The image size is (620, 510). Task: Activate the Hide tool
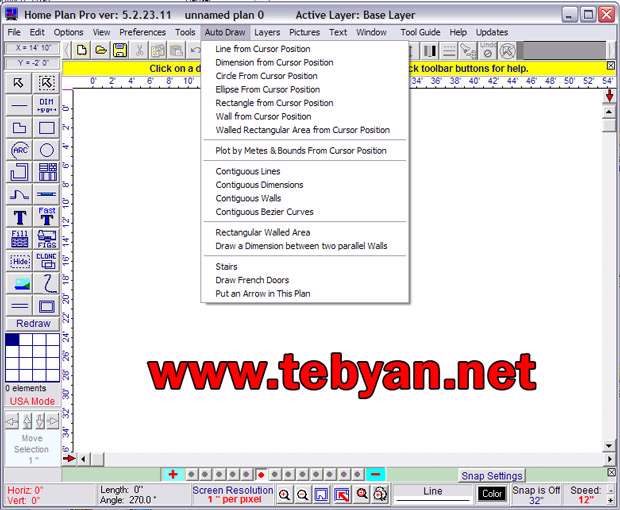click(19, 261)
